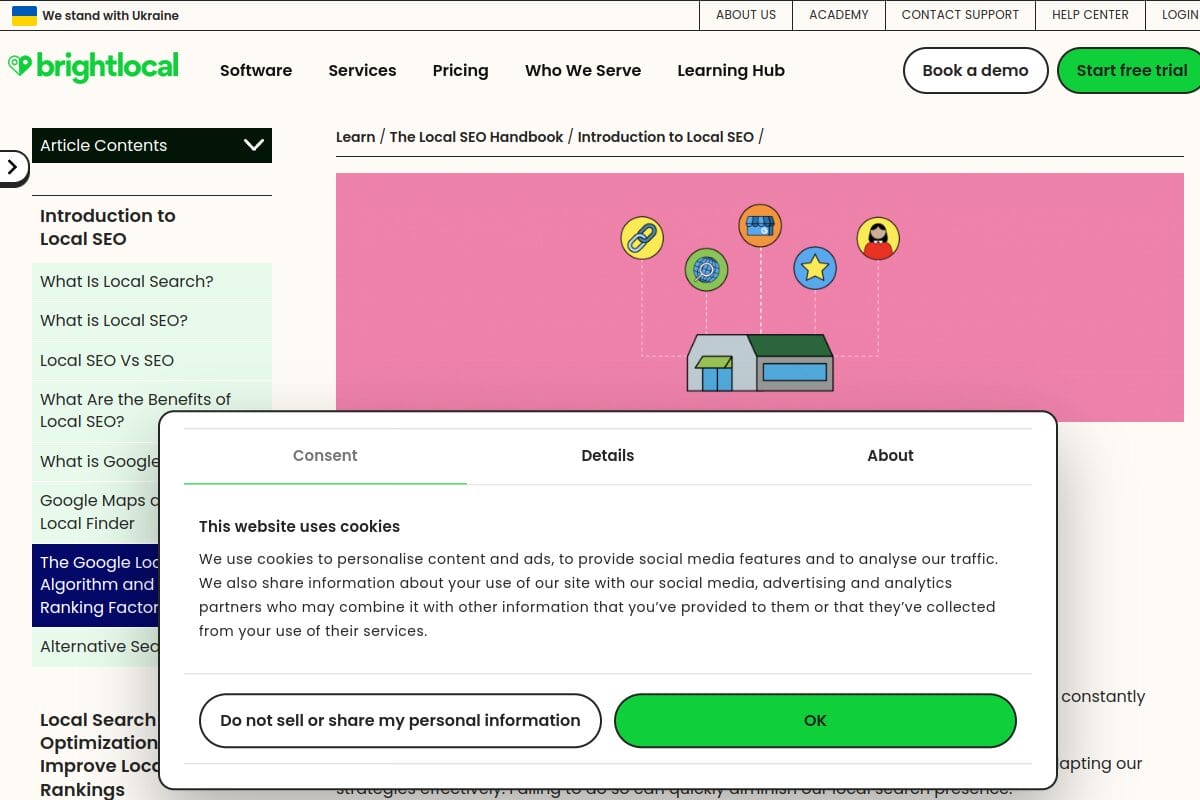1200x800 pixels.
Task: Click the orange storefront icon
Action: click(760, 226)
